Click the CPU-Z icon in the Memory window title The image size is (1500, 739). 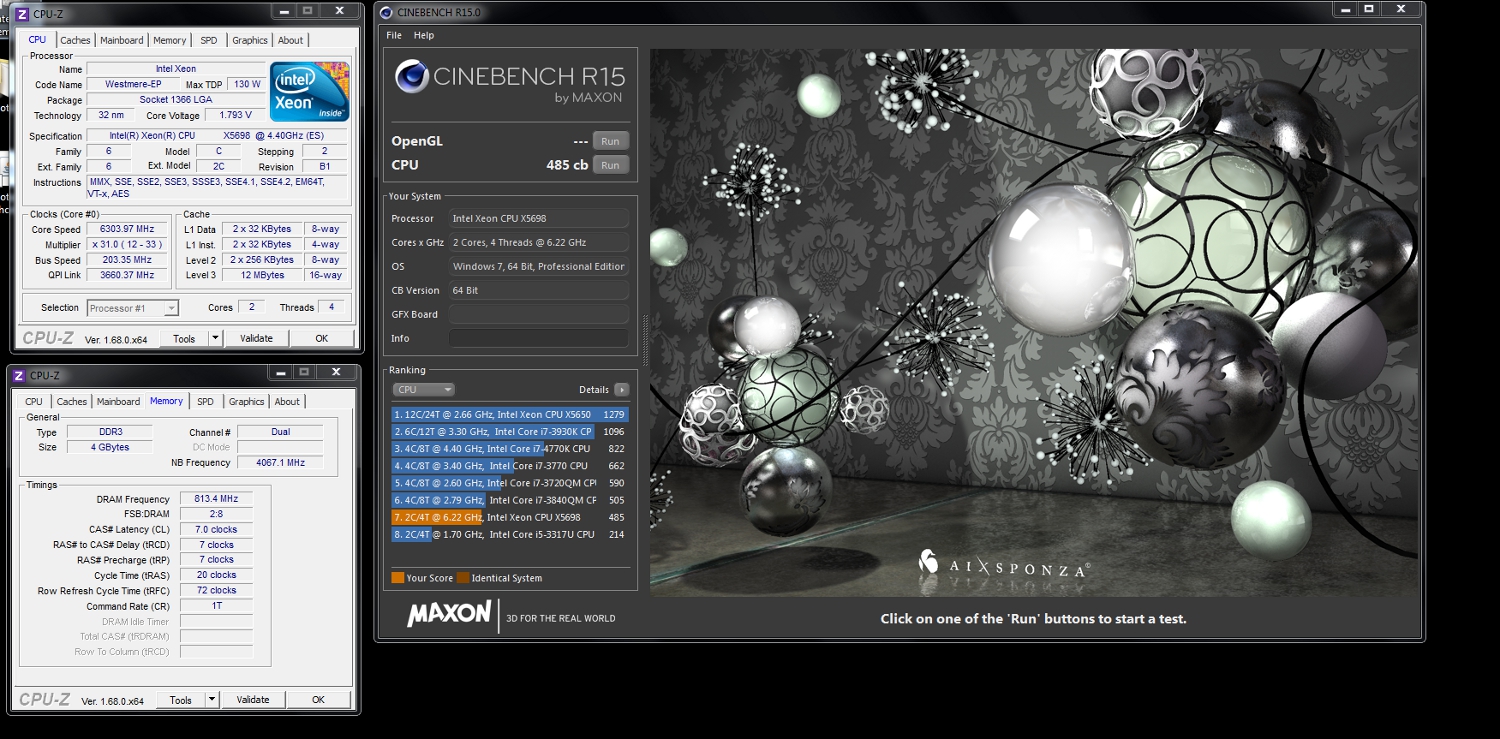coord(19,376)
